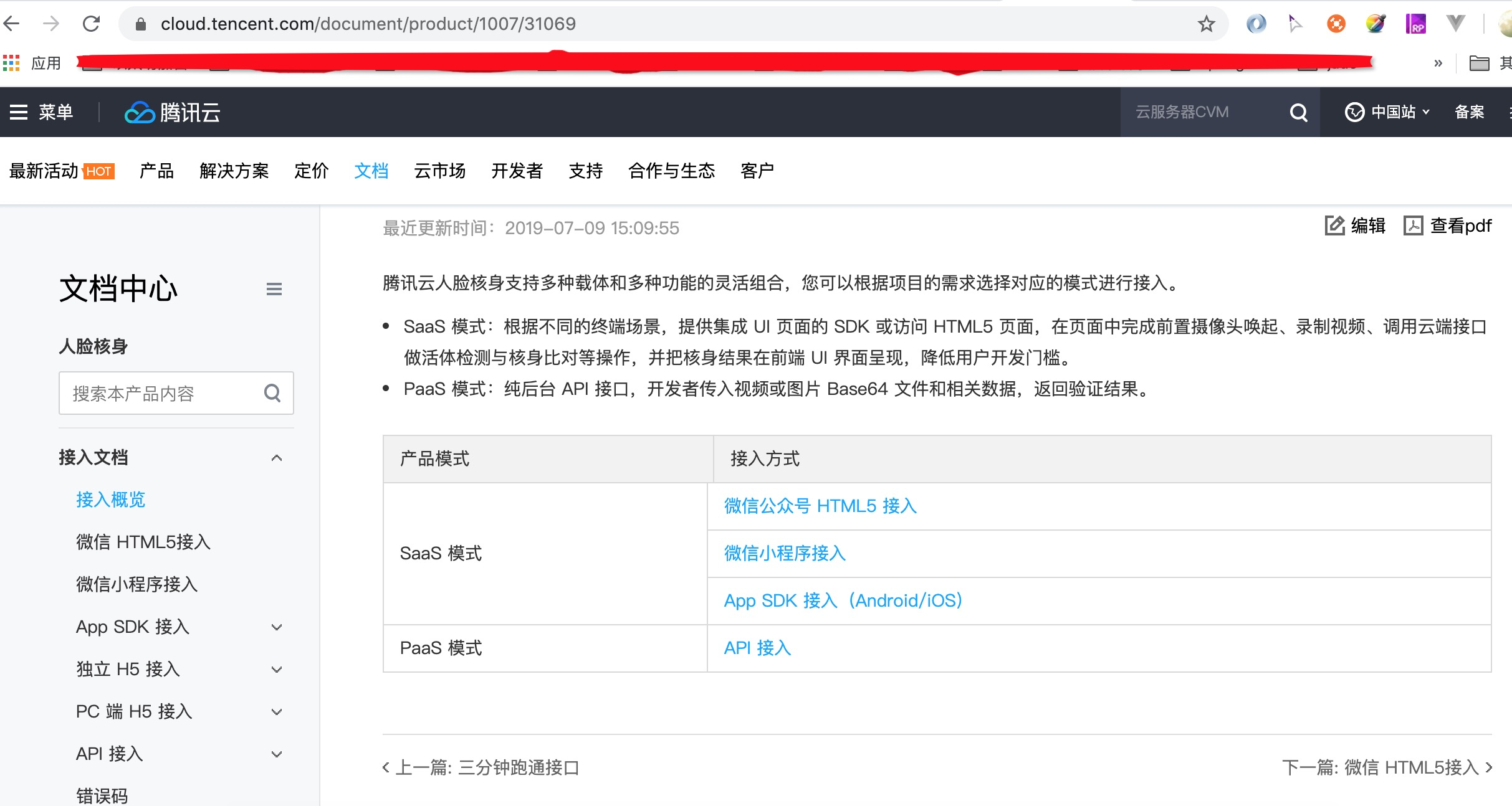Click the address bar URL
Viewport: 1512px width, 806px height.
[368, 24]
